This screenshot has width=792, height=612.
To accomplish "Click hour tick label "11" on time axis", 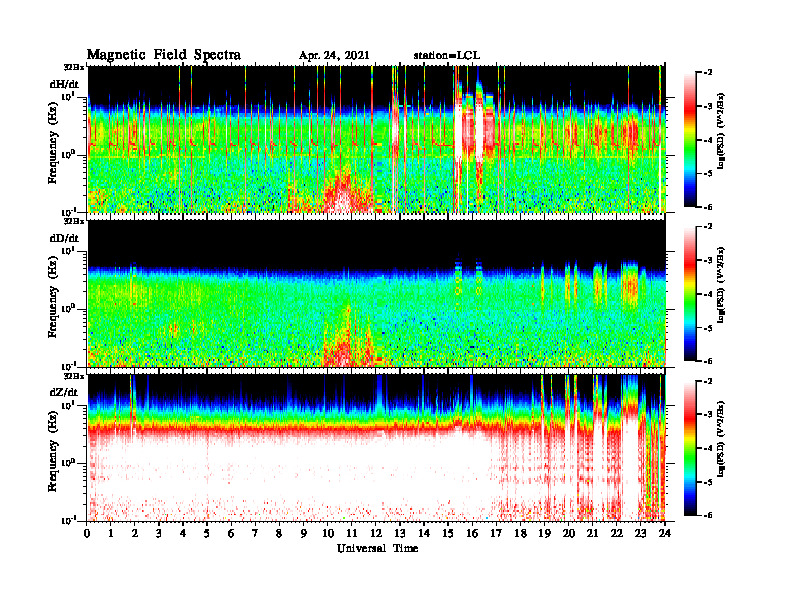I will 352,534.
